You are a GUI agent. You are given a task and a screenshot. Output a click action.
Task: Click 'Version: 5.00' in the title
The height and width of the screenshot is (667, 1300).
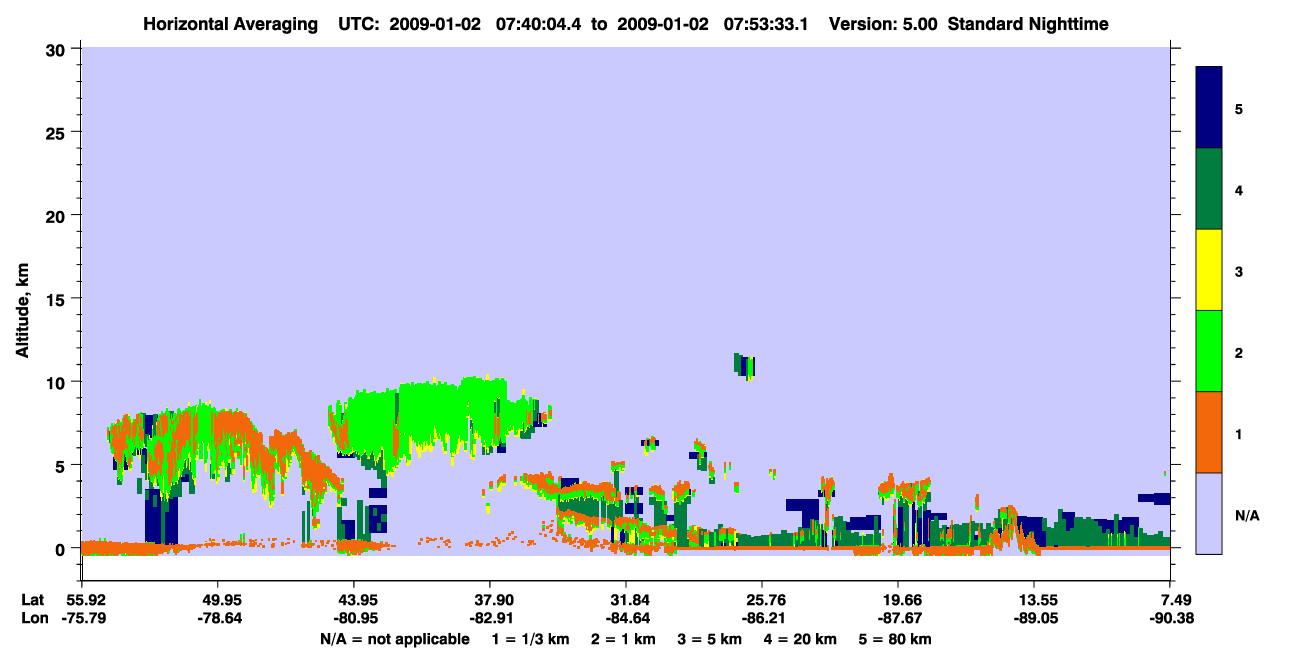click(x=884, y=24)
